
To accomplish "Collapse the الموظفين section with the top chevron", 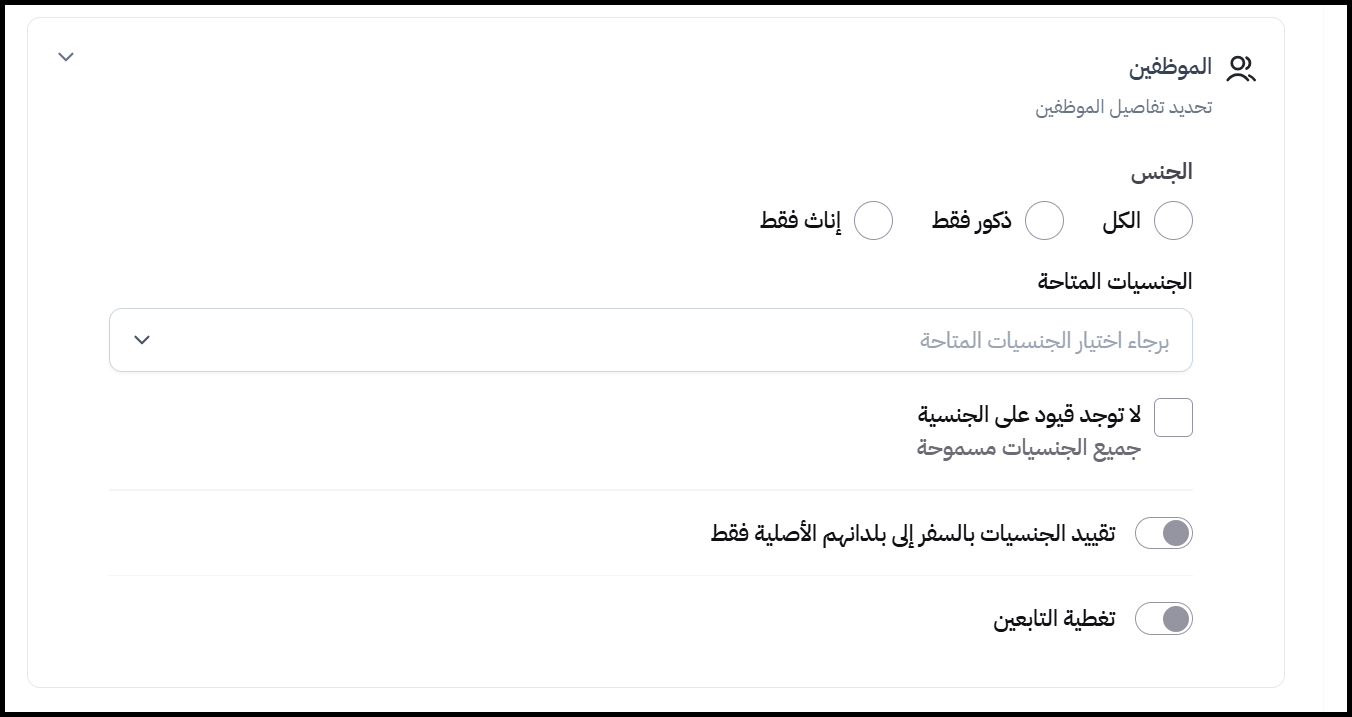I will pyautogui.click(x=66, y=57).
